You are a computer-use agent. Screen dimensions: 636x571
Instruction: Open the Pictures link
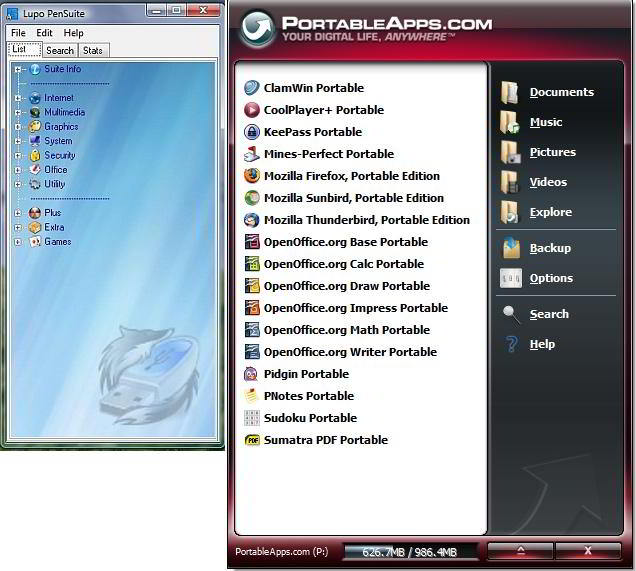(552, 152)
